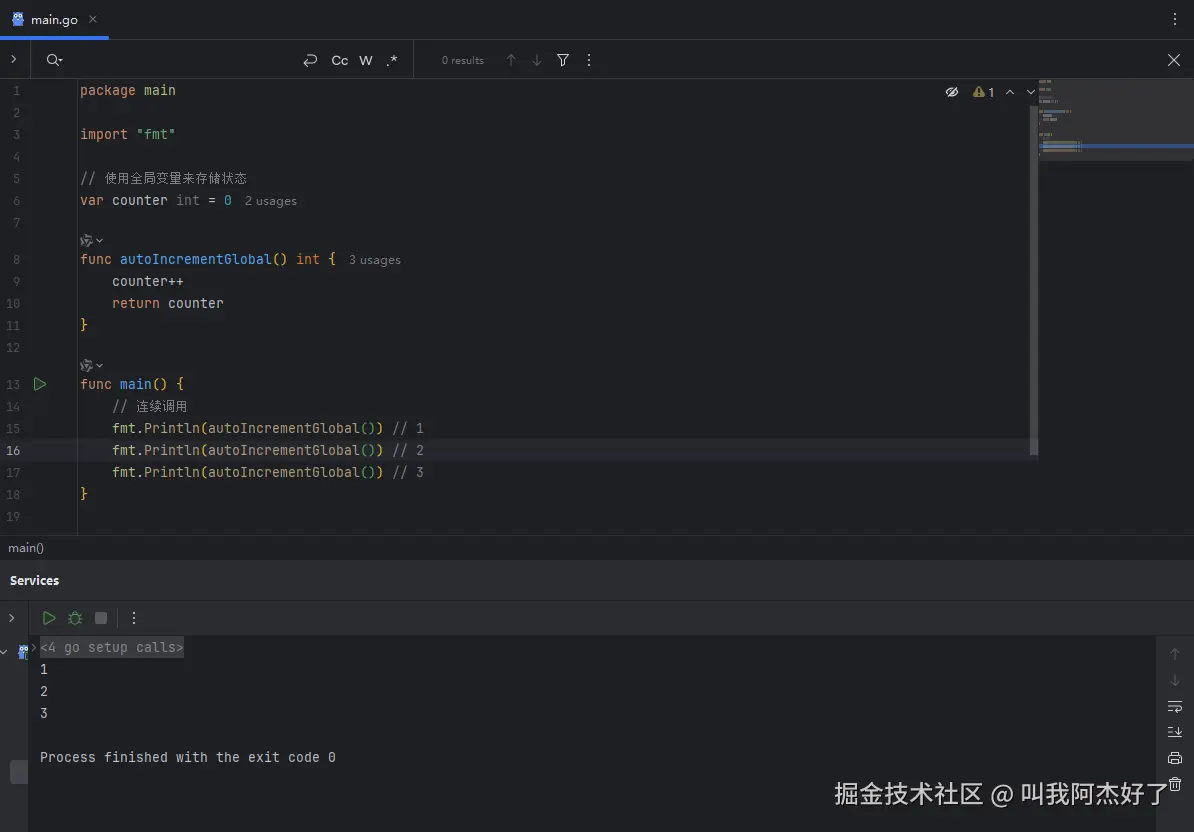Viewport: 1194px width, 832px height.
Task: Clear console with trash icon
Action: [x=1175, y=784]
